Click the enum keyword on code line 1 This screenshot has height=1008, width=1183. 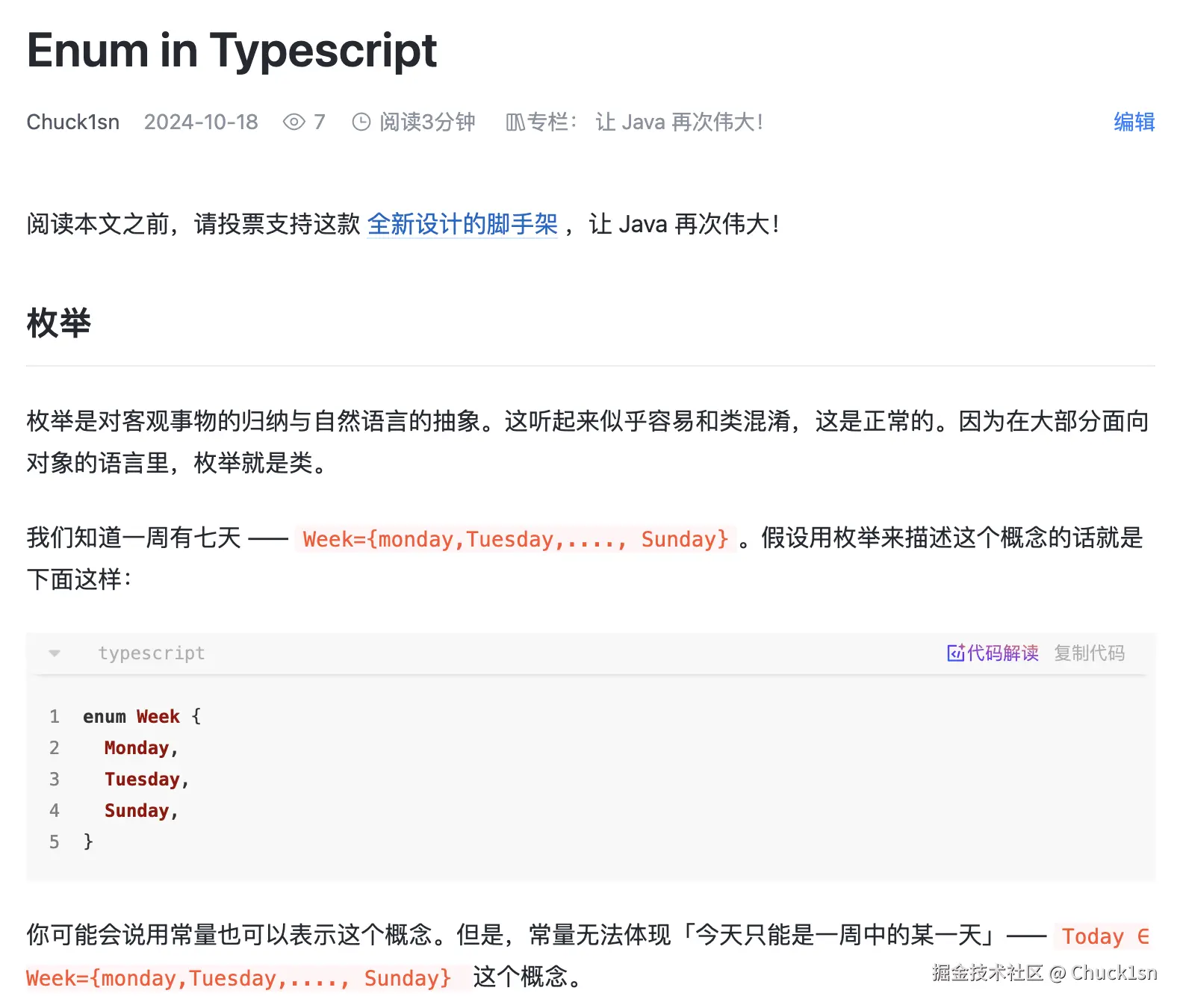[x=105, y=717]
